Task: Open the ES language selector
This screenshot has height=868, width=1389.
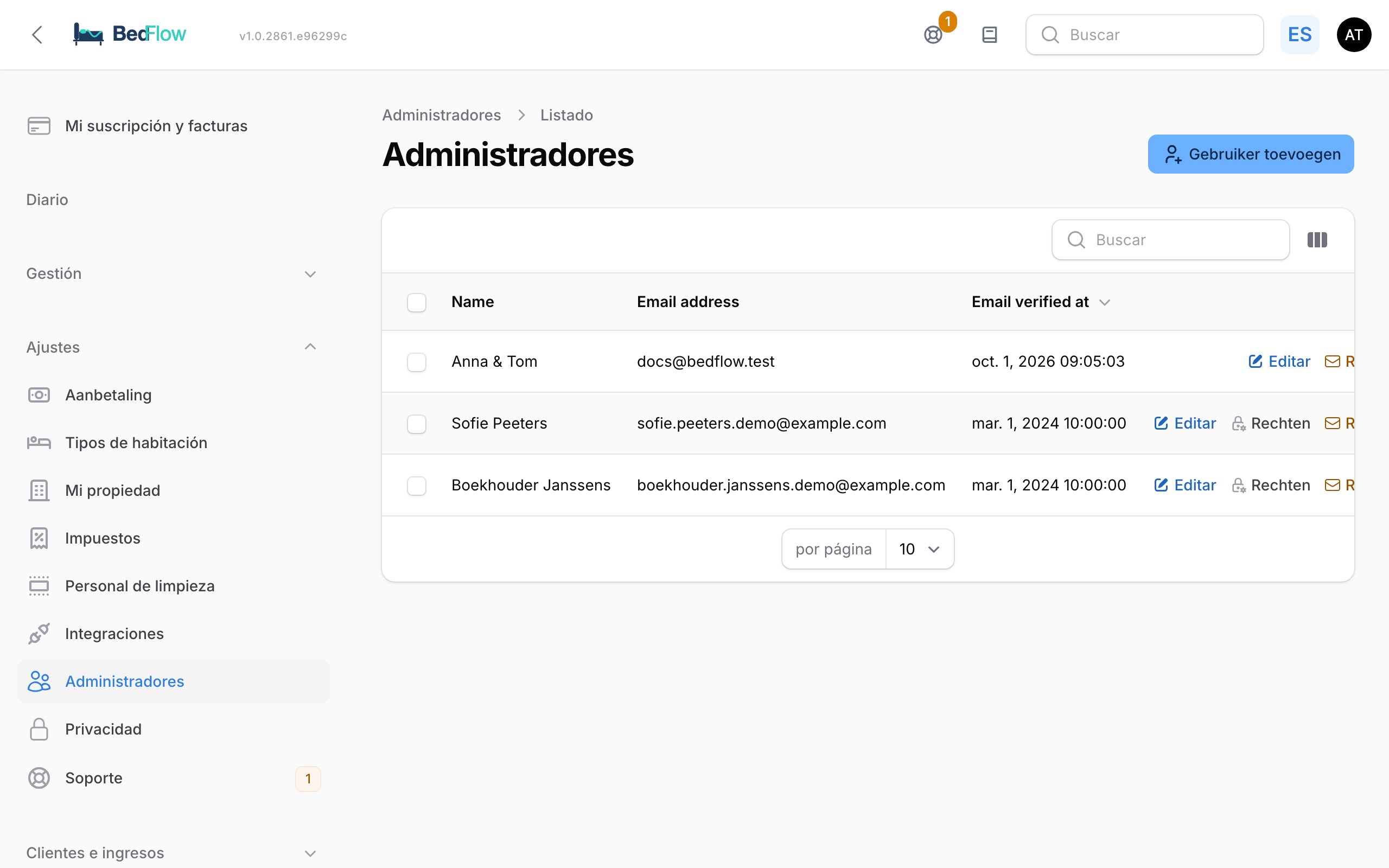Action: 1299,35
